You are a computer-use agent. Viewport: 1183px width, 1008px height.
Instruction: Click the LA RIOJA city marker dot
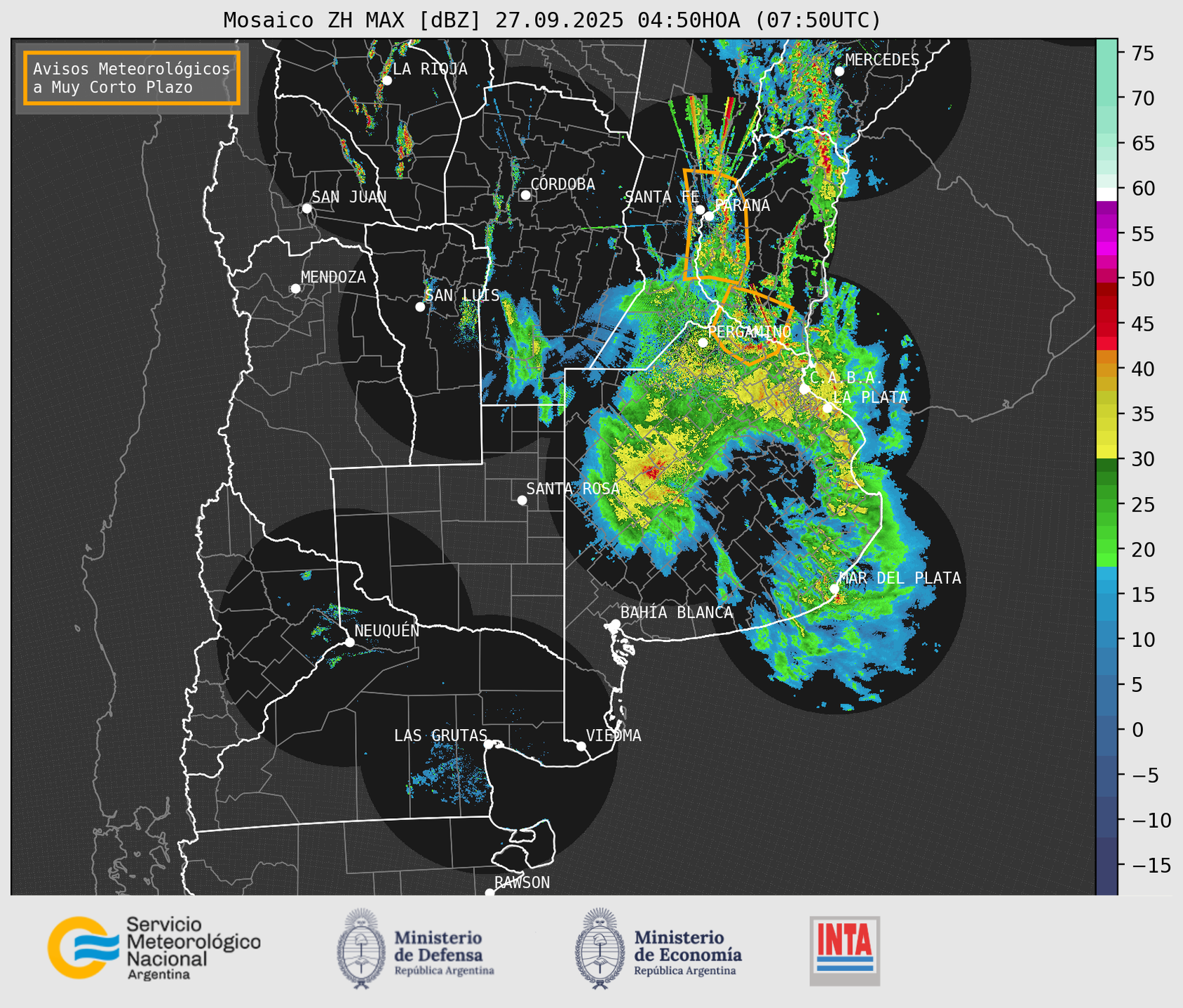tap(387, 81)
